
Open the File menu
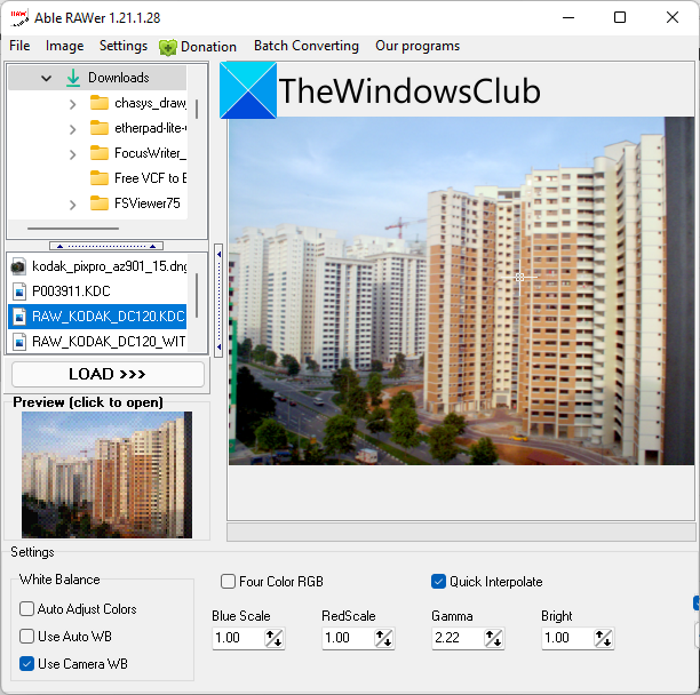(x=20, y=46)
